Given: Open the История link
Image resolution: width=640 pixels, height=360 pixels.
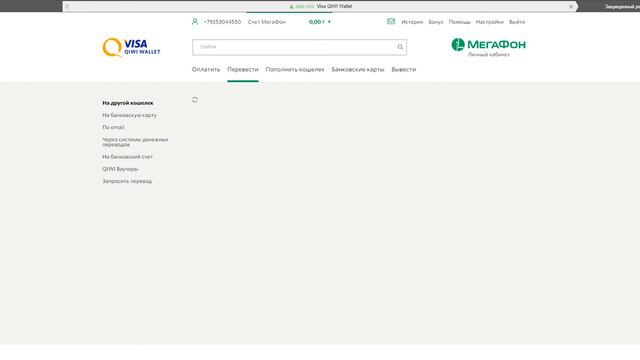Looking at the screenshot, I should coord(412,22).
